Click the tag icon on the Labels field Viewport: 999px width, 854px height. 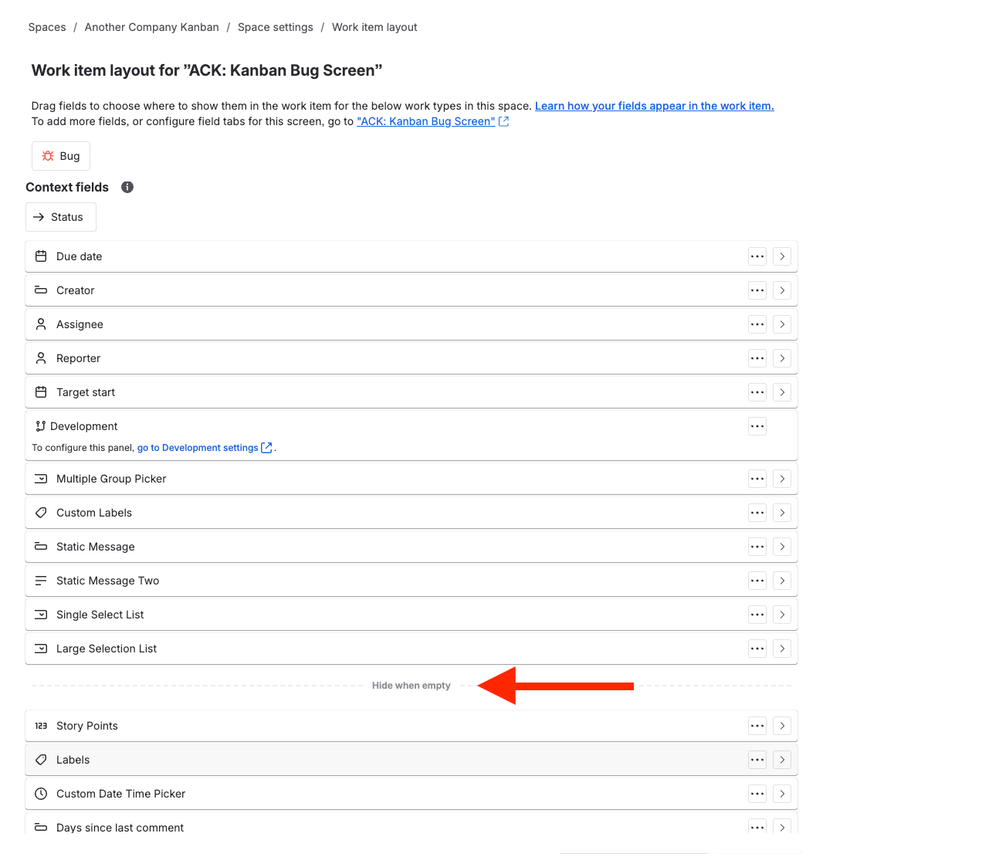click(41, 759)
